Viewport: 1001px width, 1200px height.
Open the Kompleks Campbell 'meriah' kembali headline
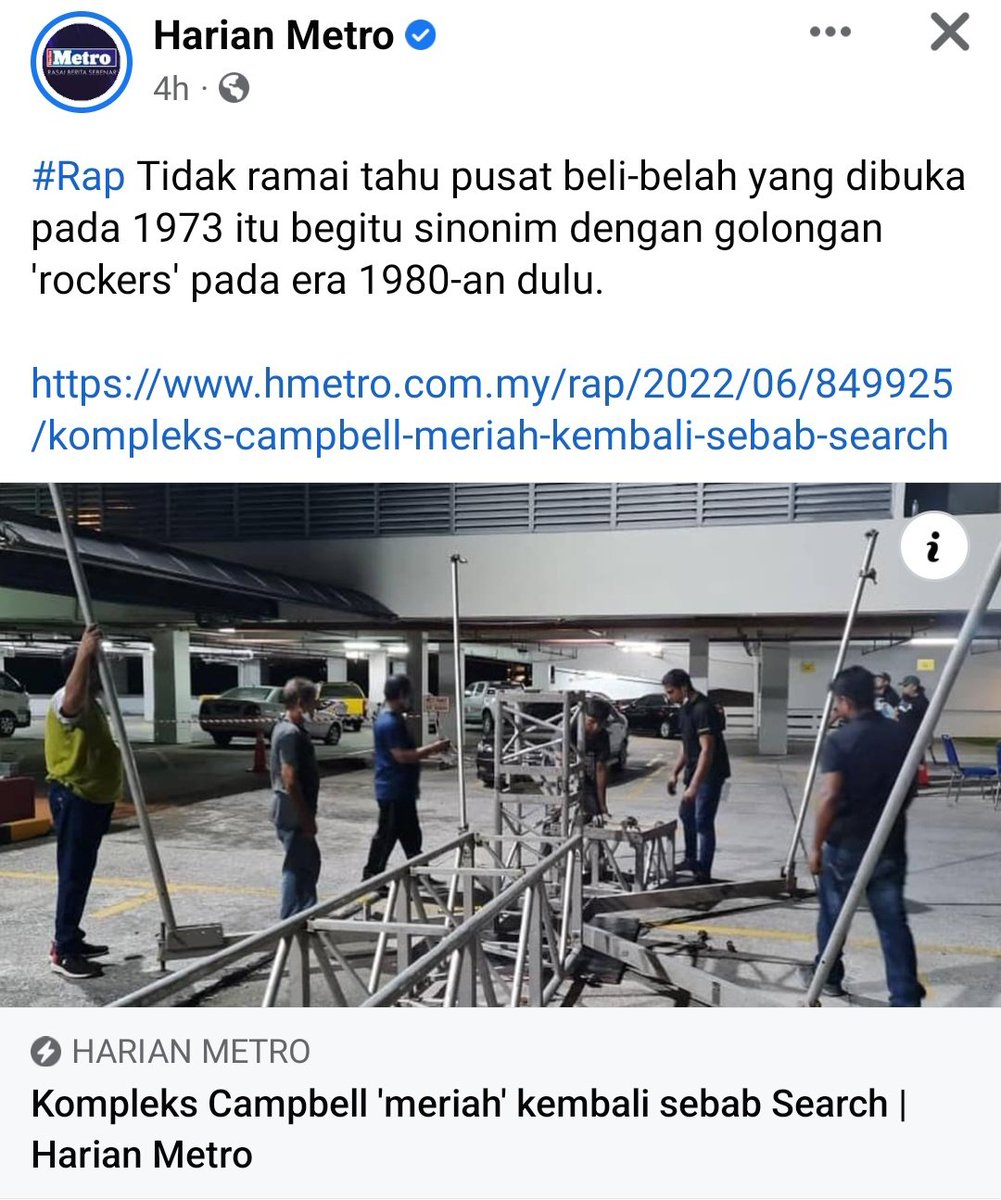(x=469, y=1129)
